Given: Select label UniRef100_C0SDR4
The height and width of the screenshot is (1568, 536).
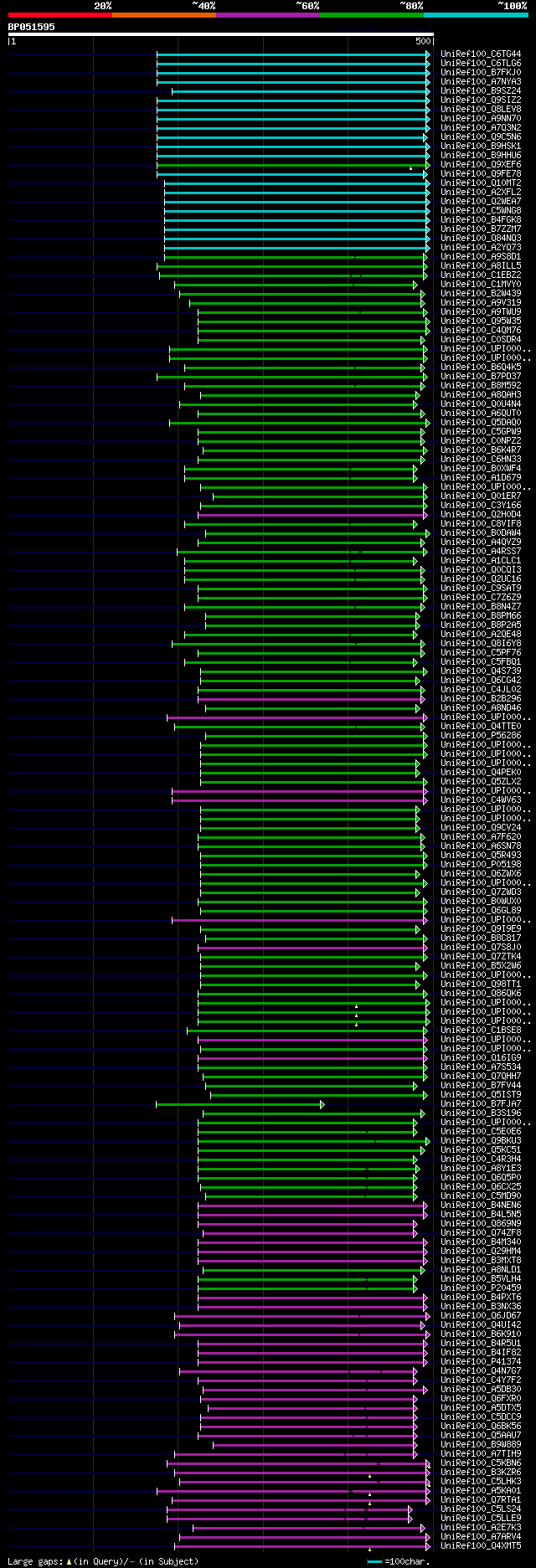Looking at the screenshot, I should (x=481, y=340).
